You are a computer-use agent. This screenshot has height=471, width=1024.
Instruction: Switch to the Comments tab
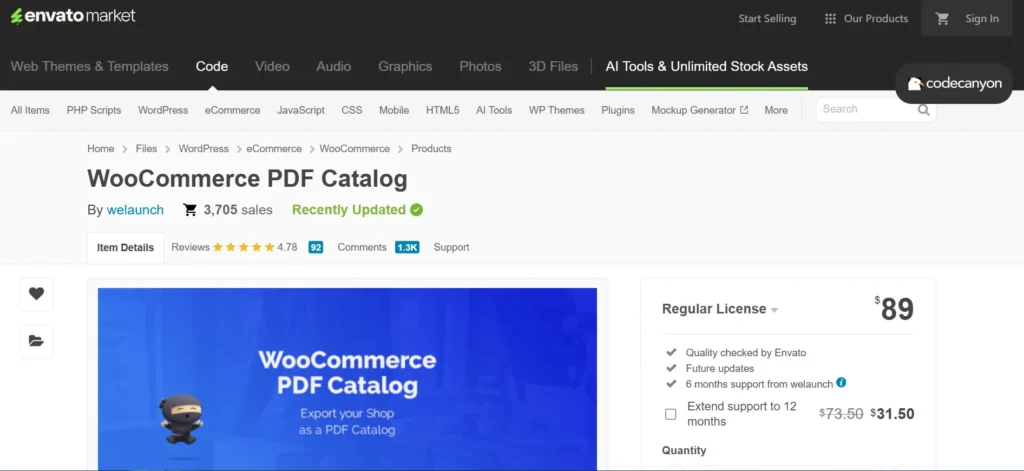pos(362,247)
